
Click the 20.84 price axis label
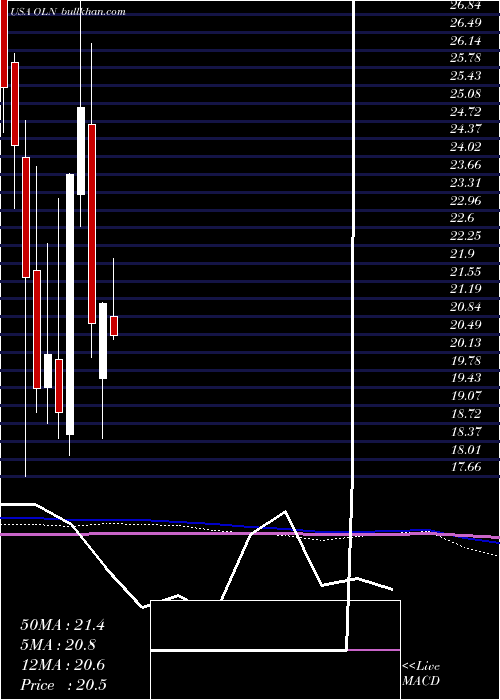click(466, 306)
